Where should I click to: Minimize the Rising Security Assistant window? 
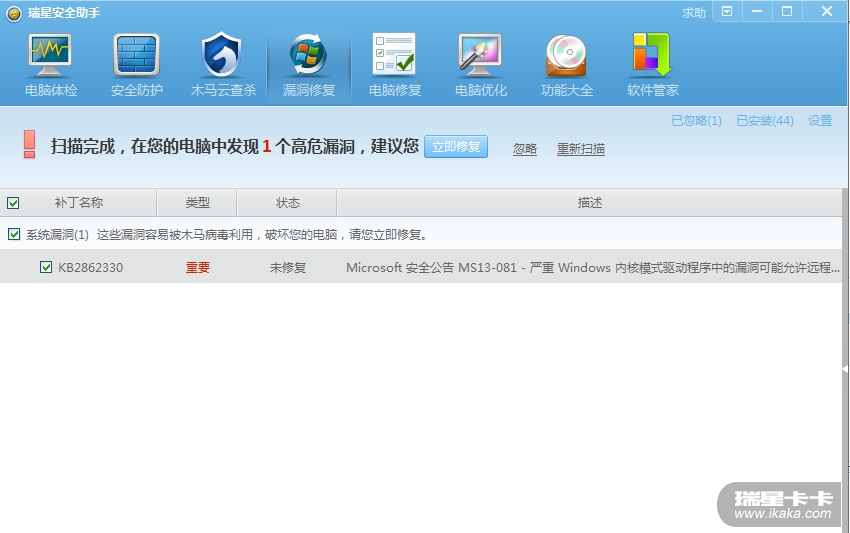757,11
